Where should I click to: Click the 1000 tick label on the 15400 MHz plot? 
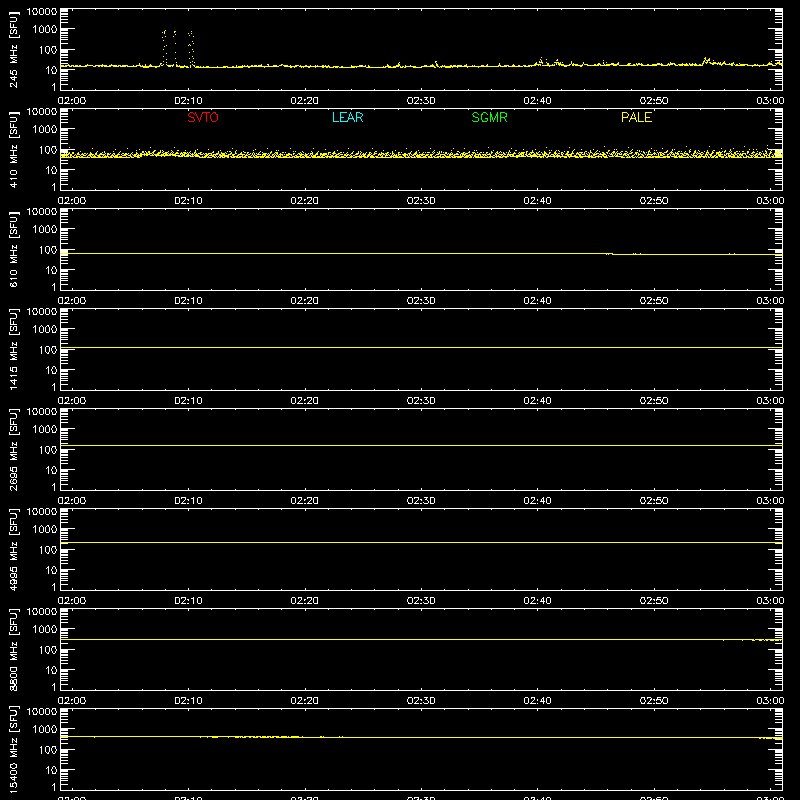click(x=45, y=729)
